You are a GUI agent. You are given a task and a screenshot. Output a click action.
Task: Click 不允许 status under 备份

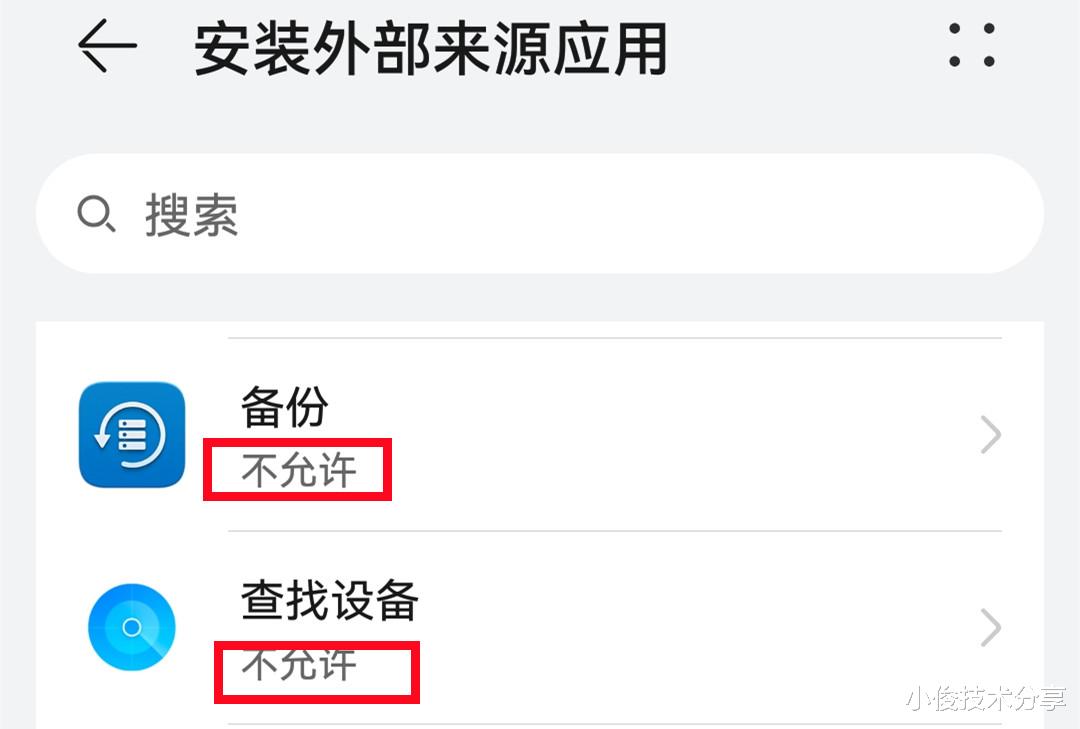298,471
